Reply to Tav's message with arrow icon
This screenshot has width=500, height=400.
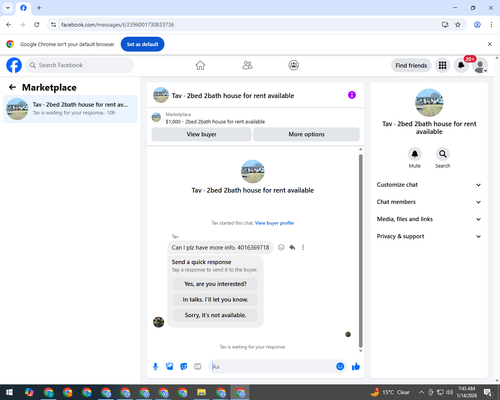click(x=292, y=247)
